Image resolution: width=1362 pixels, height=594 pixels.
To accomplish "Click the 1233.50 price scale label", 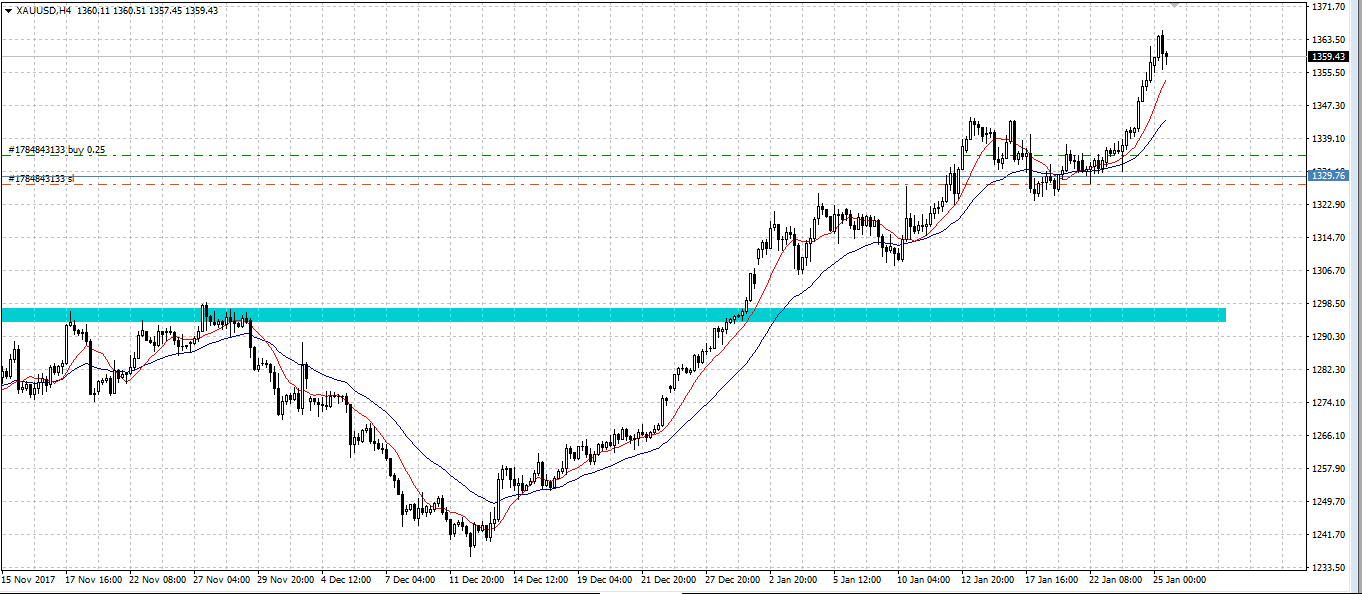I will coord(1327,568).
